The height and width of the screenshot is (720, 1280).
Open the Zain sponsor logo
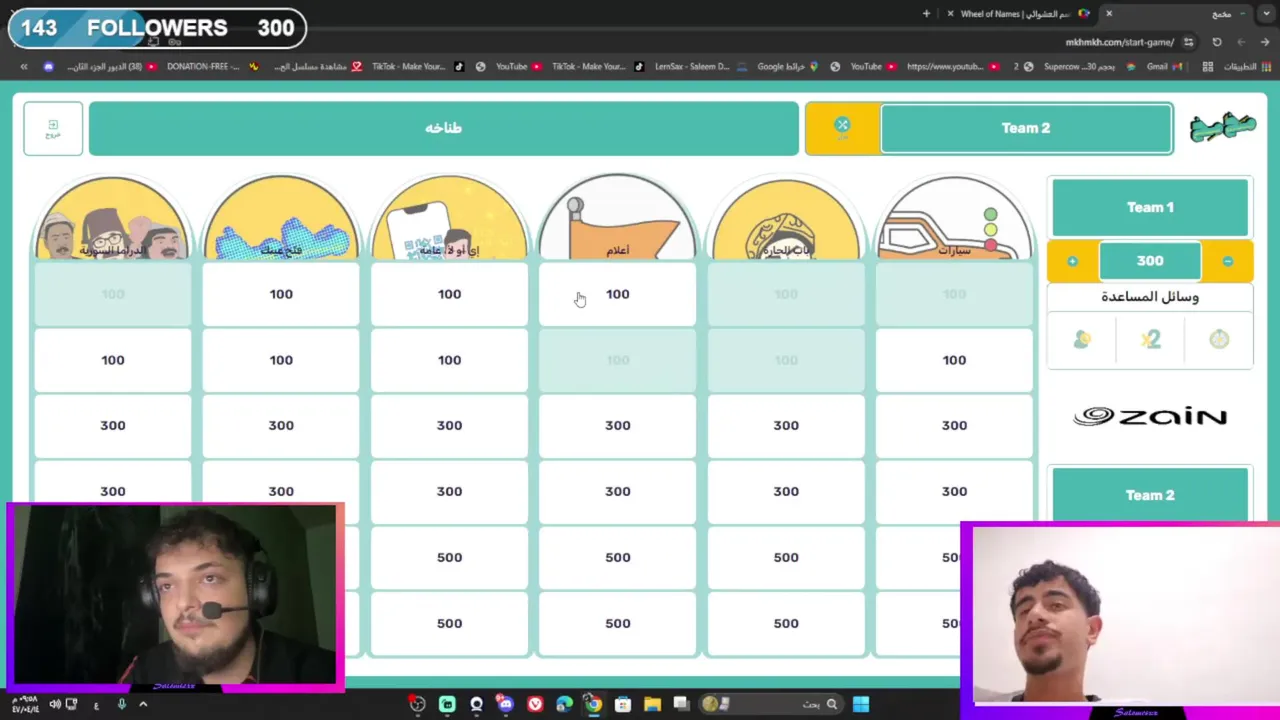[1150, 416]
